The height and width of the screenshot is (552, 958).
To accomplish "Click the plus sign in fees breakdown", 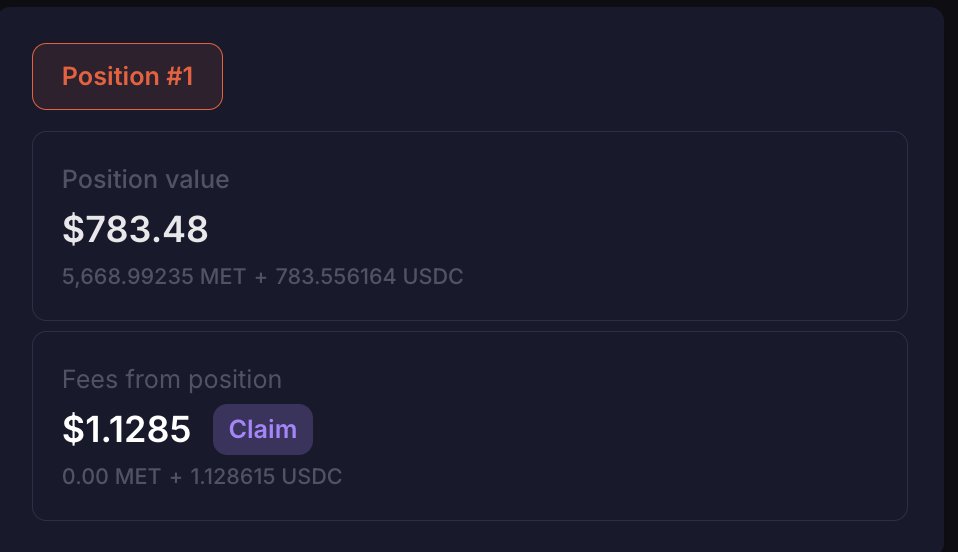I will 176,477.
